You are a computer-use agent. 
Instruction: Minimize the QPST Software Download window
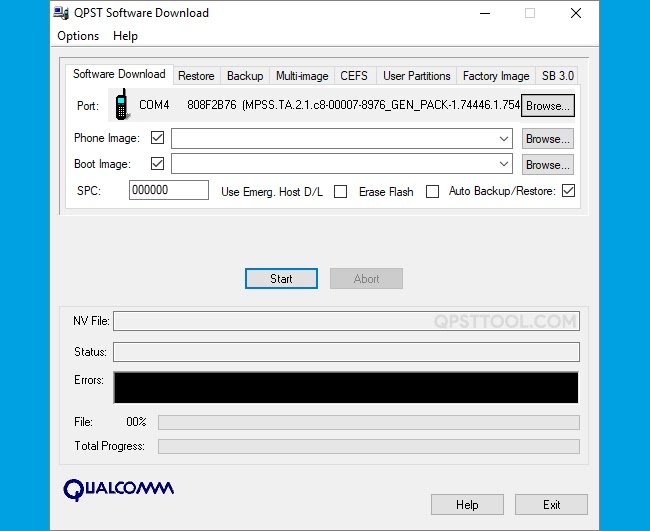pos(485,13)
